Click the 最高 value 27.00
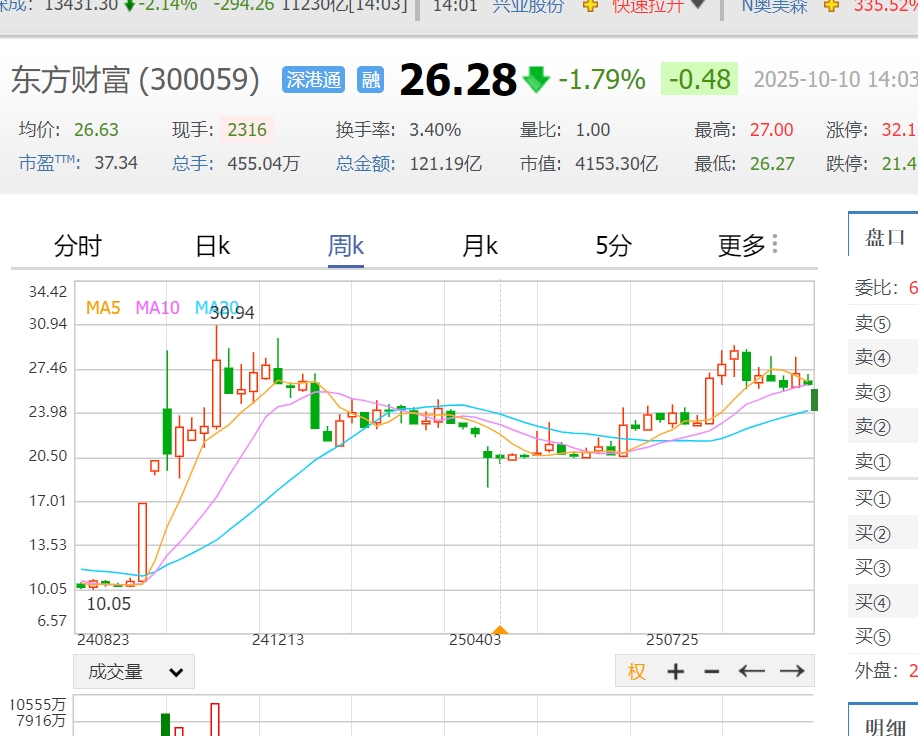 tap(772, 129)
